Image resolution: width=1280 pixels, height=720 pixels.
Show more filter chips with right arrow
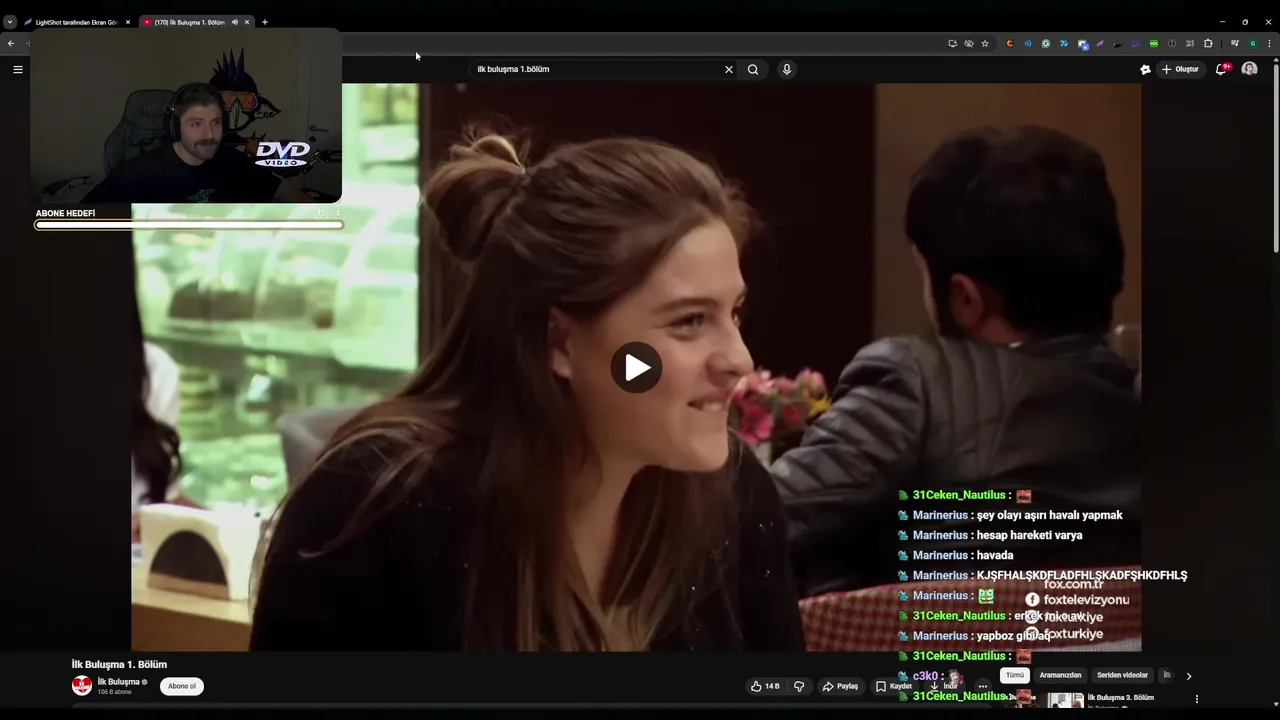(1188, 676)
